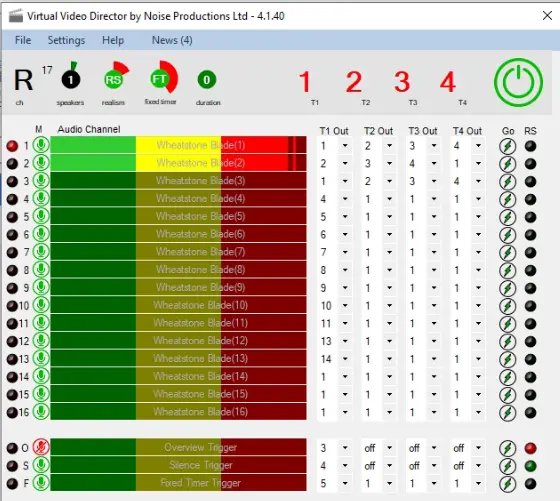Trigger Go lightning icon for channel 3
This screenshot has height=501, width=560.
click(508, 182)
